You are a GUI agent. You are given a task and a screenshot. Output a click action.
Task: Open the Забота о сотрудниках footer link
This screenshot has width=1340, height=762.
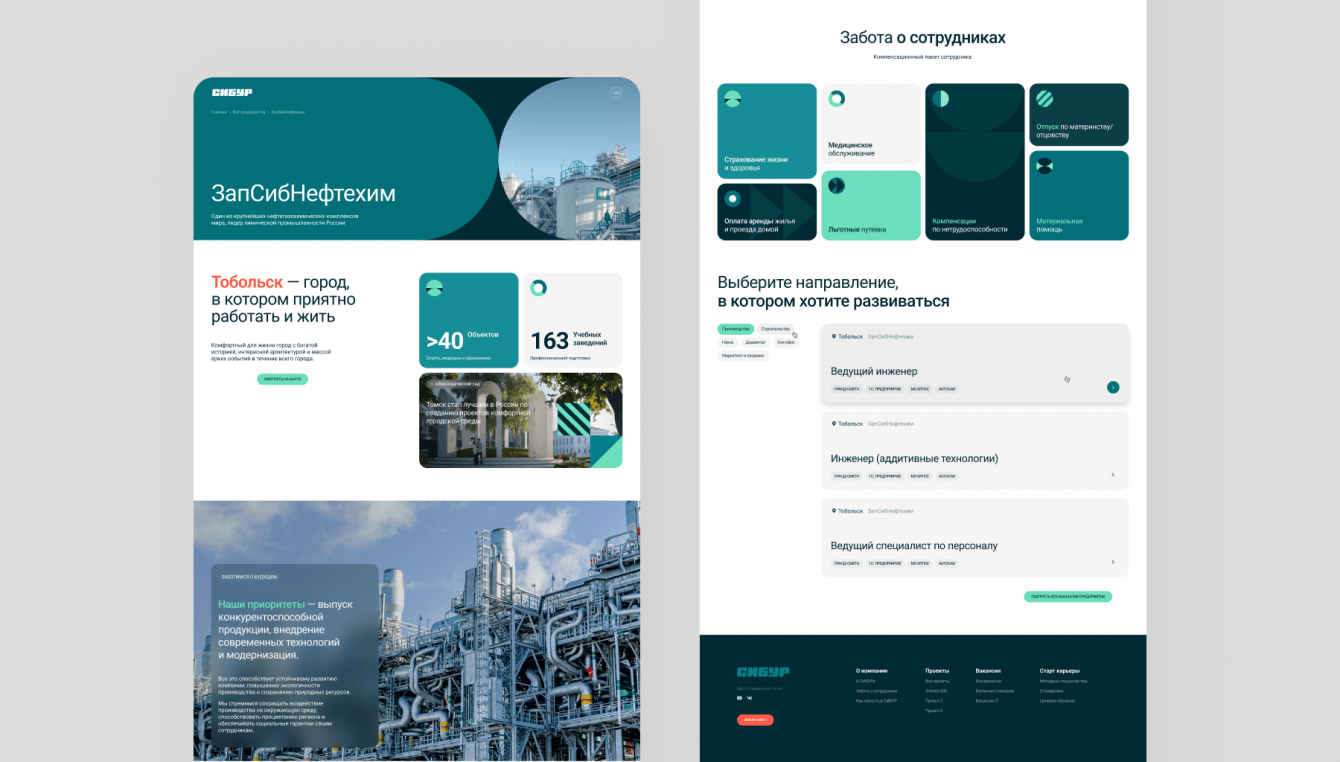876,691
